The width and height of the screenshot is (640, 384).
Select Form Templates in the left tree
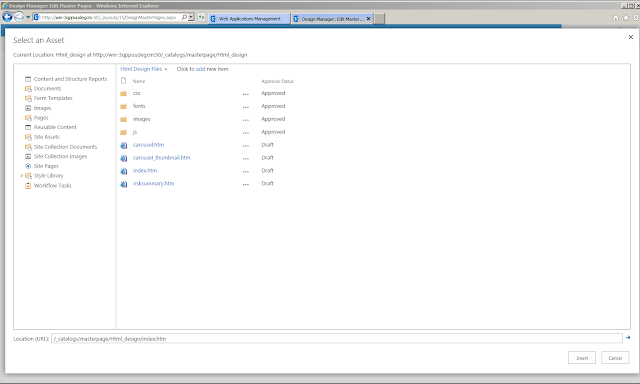click(x=53, y=98)
